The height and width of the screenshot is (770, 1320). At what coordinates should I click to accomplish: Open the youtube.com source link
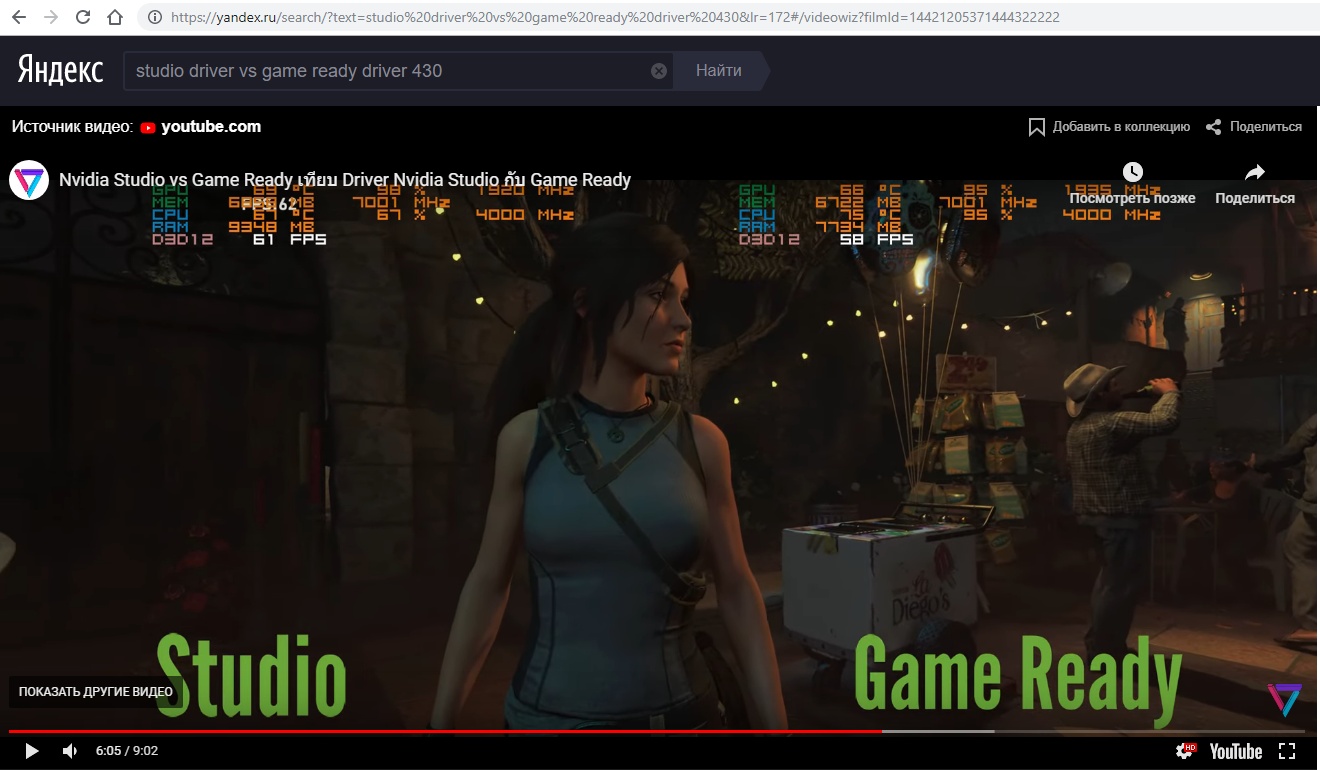point(211,127)
